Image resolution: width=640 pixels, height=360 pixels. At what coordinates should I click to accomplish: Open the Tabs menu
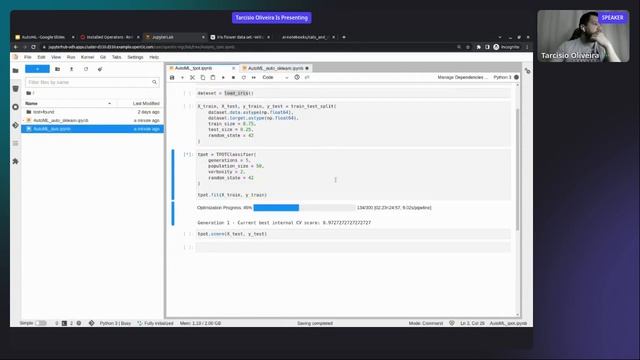click(117, 57)
